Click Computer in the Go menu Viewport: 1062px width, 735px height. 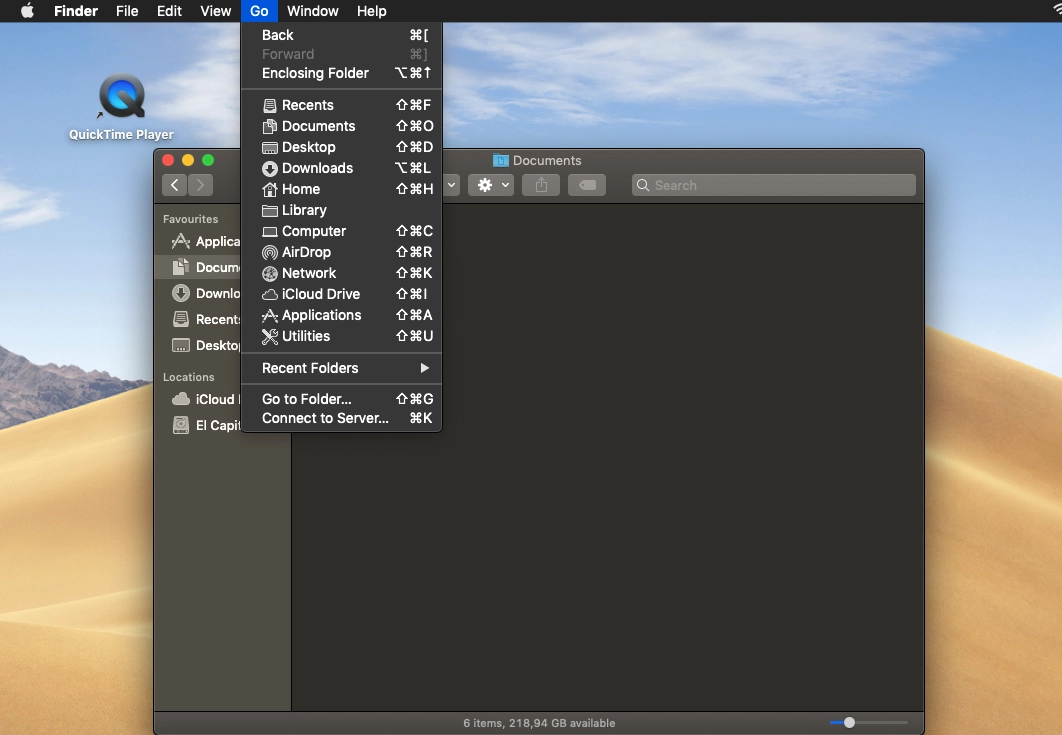pos(313,231)
